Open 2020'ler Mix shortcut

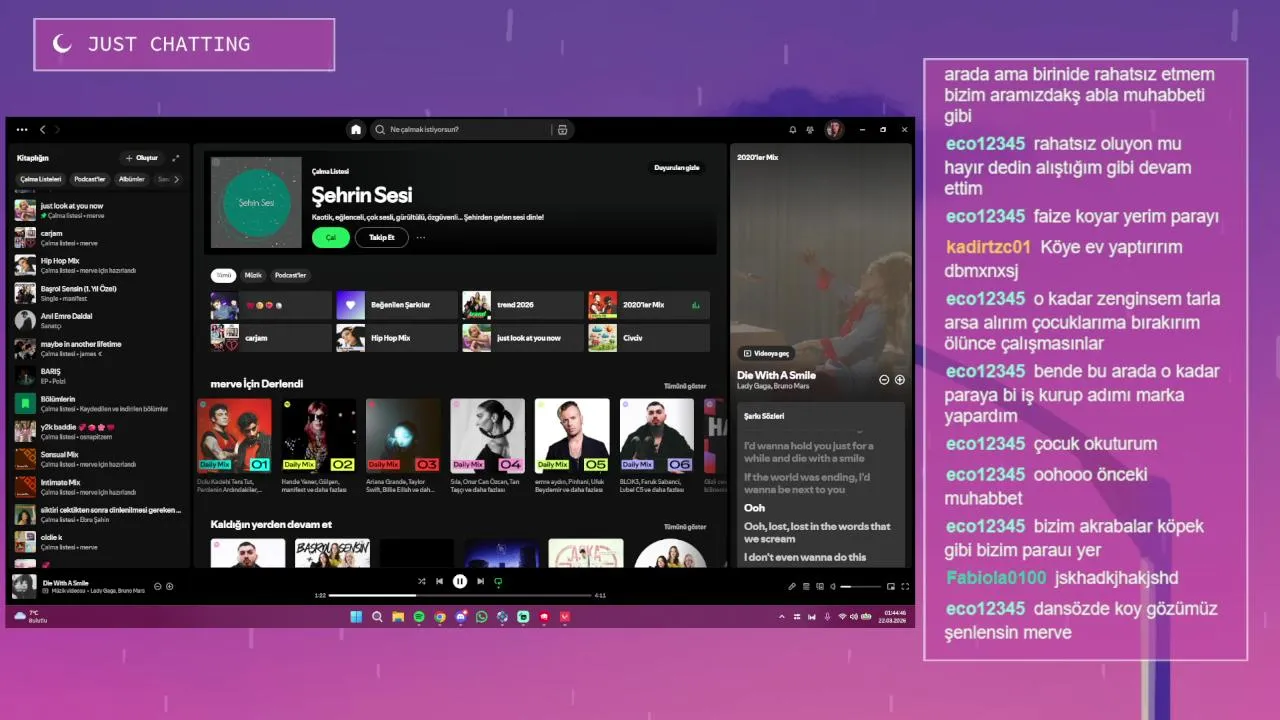(648, 305)
